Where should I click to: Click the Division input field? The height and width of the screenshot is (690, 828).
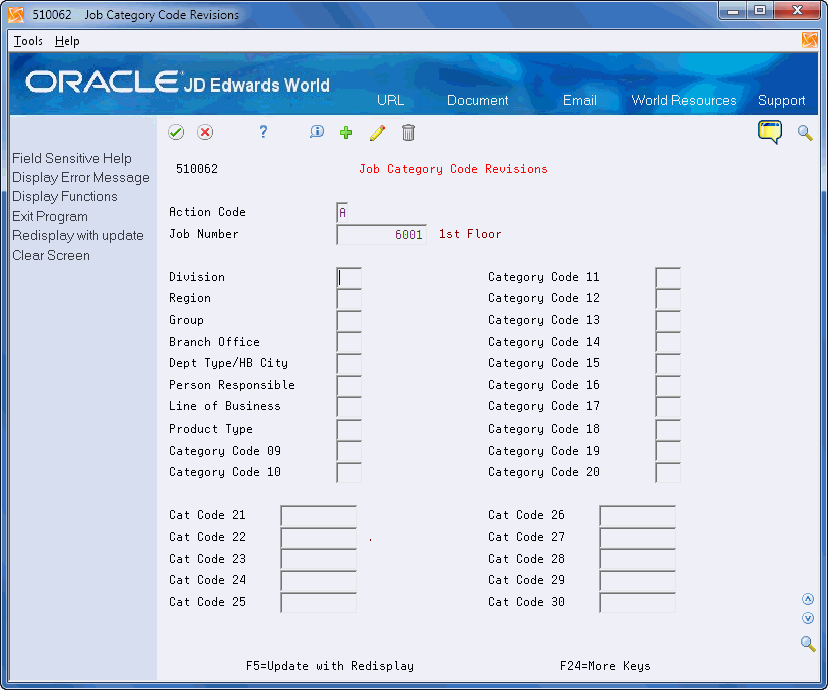(349, 278)
